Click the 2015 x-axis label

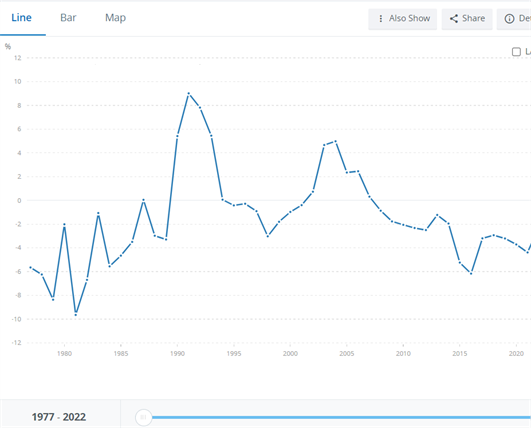tap(460, 354)
